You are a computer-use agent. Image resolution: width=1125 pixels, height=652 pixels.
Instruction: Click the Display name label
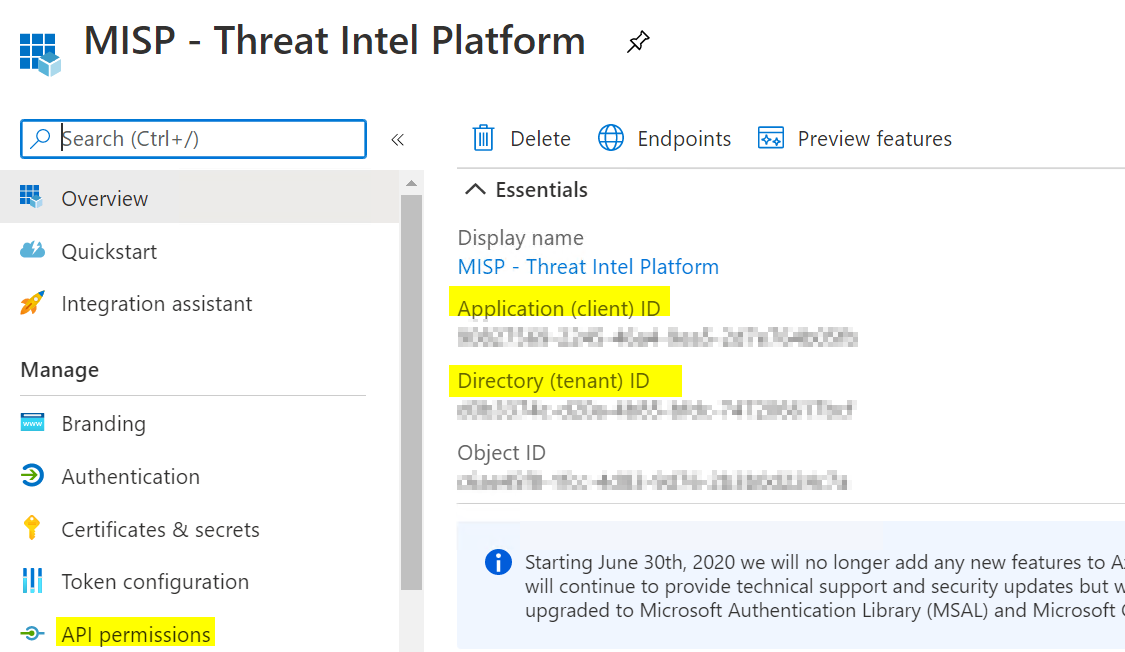520,237
